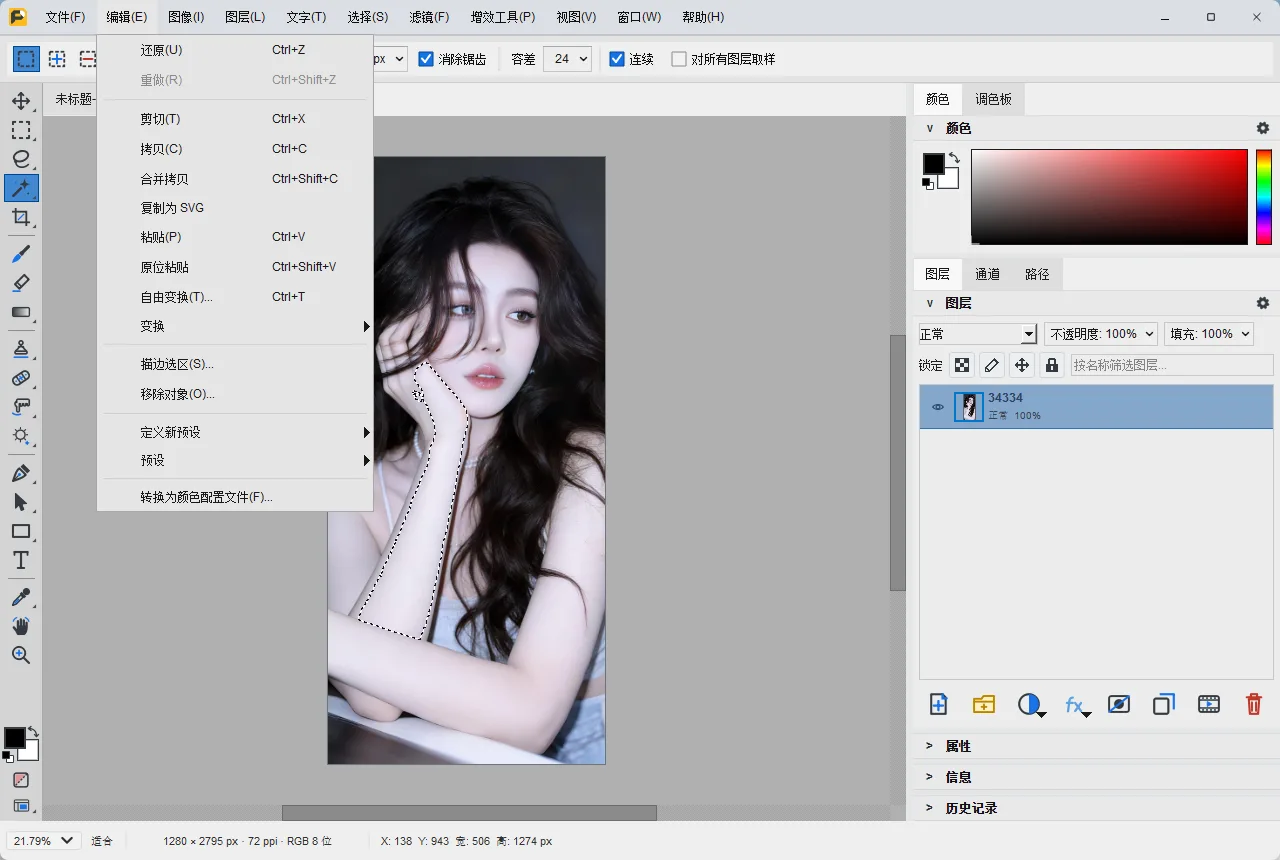Open the 21.79% zoom level dropdown
Image resolution: width=1280 pixels, height=860 pixels.
click(45, 841)
